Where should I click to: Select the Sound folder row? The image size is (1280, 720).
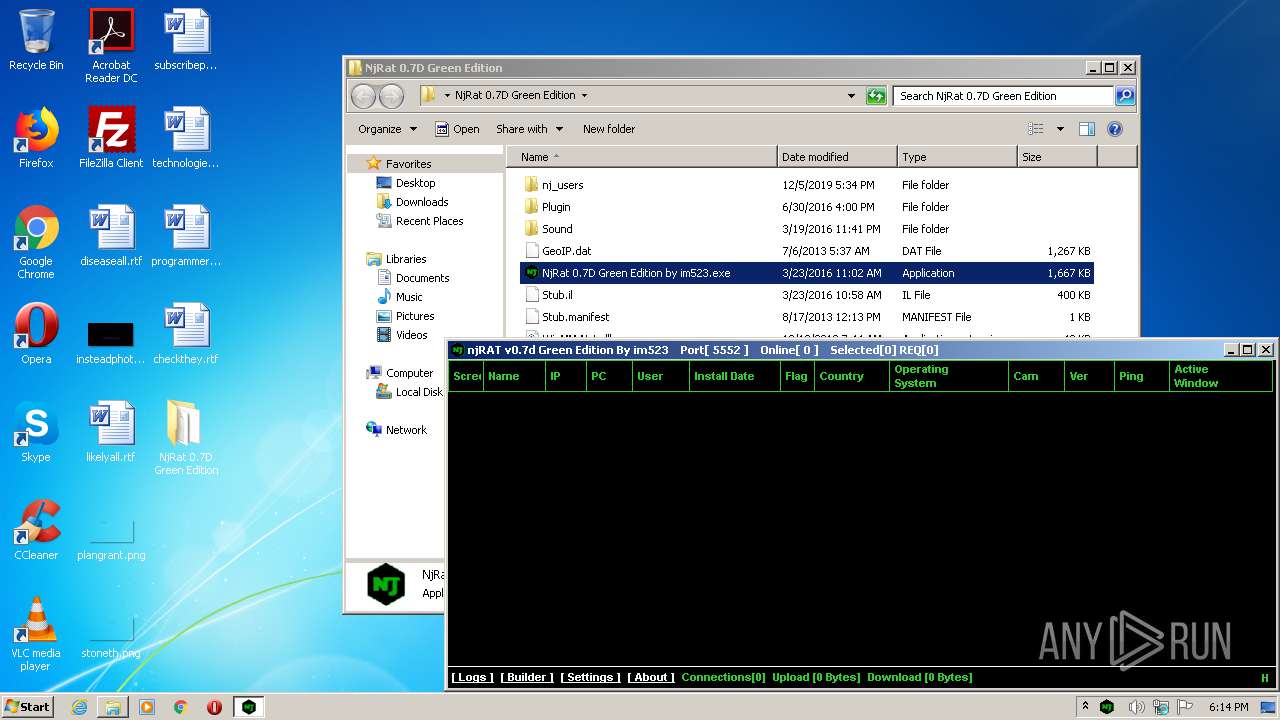[807, 229]
